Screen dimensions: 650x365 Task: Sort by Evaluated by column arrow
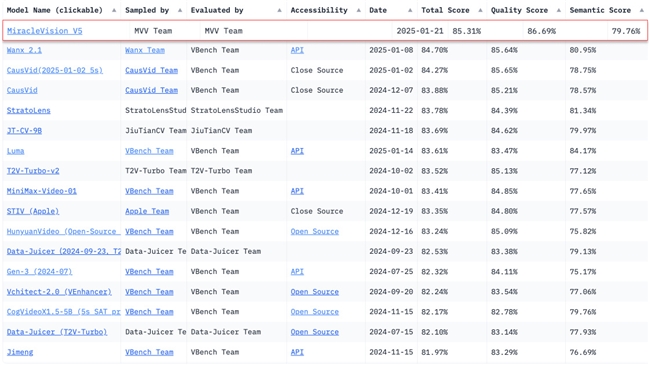click(279, 10)
